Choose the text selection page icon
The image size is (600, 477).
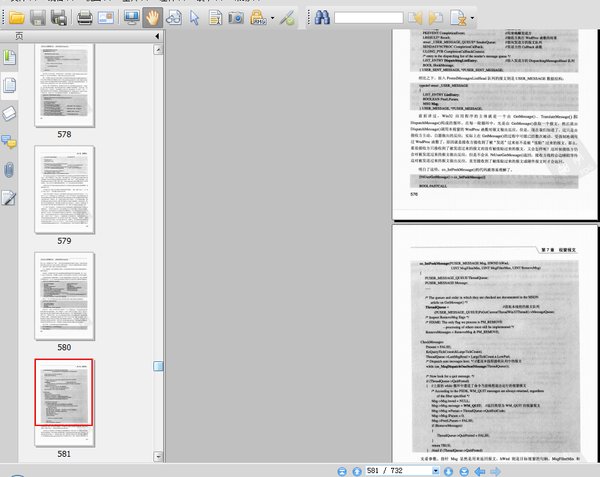pyautogui.click(x=215, y=18)
